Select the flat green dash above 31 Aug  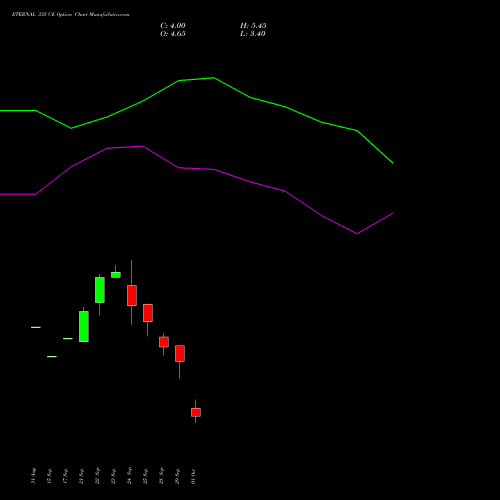point(36,327)
